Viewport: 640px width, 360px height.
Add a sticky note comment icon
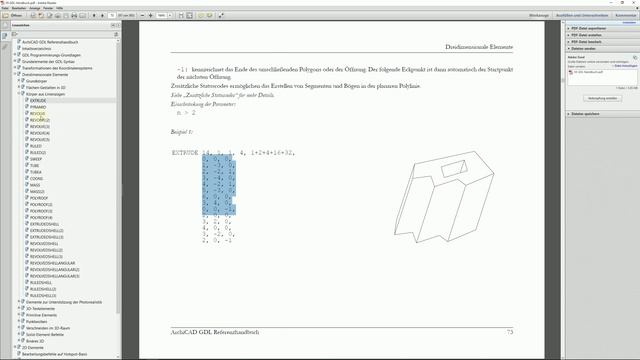[x=201, y=16]
